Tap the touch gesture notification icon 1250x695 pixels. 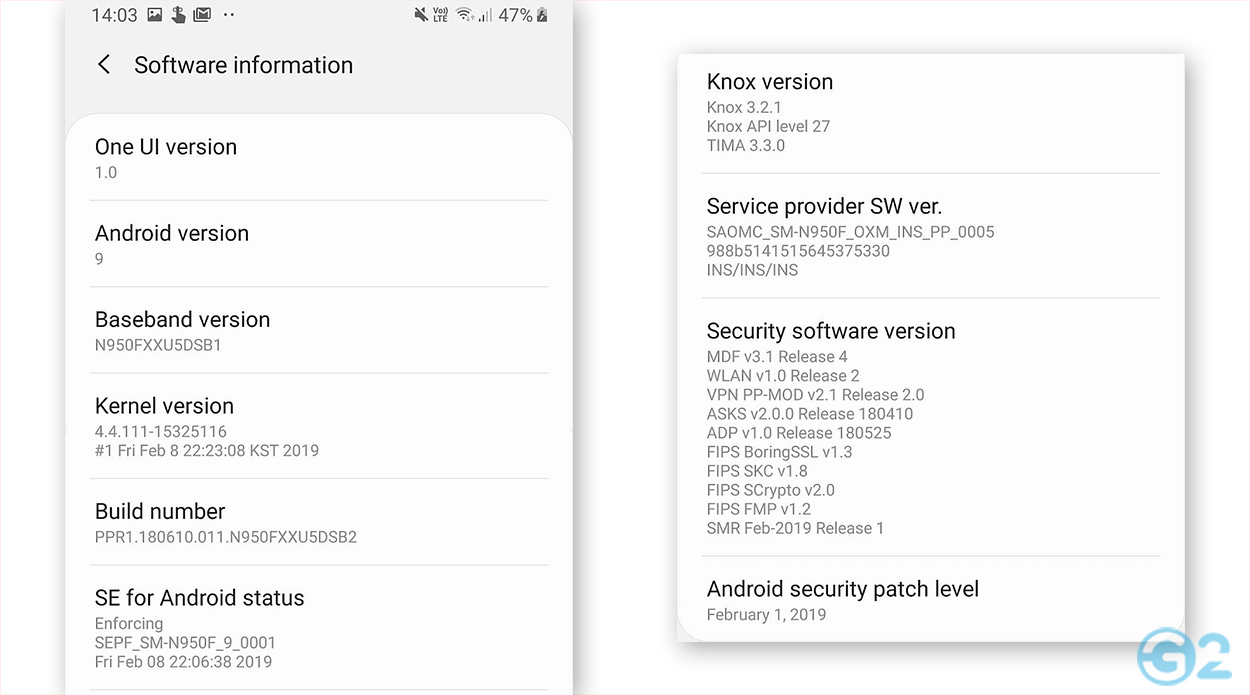[179, 15]
